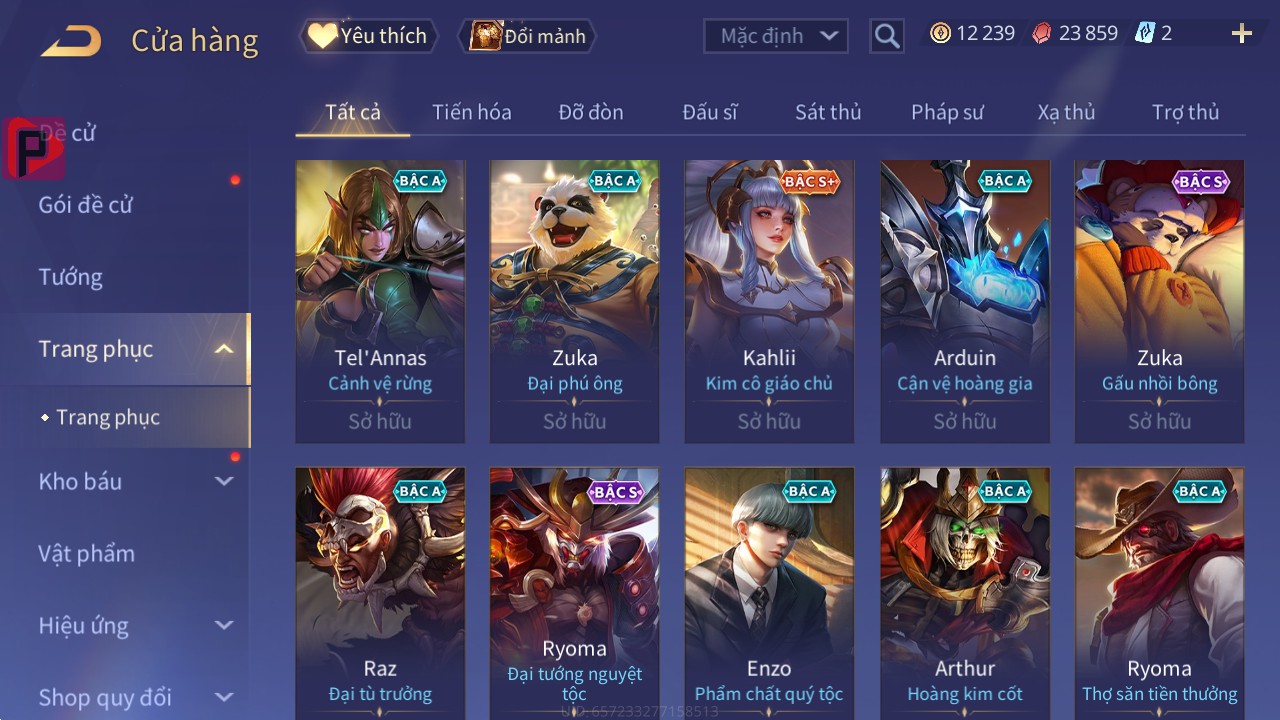
Task: Open Đổi mảnh fragment exchange
Action: (x=527, y=36)
